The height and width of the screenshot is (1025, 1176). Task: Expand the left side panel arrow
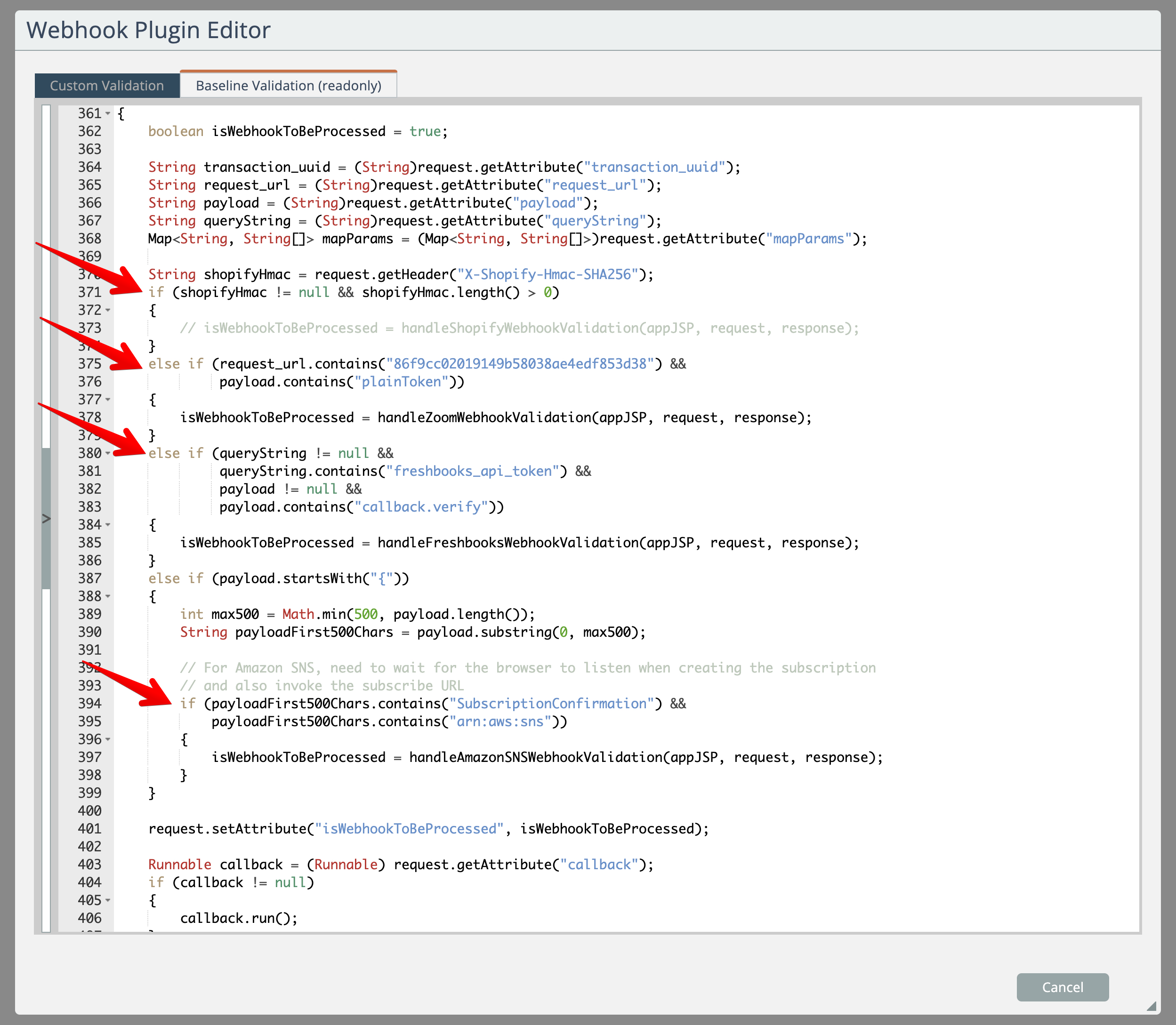46,518
